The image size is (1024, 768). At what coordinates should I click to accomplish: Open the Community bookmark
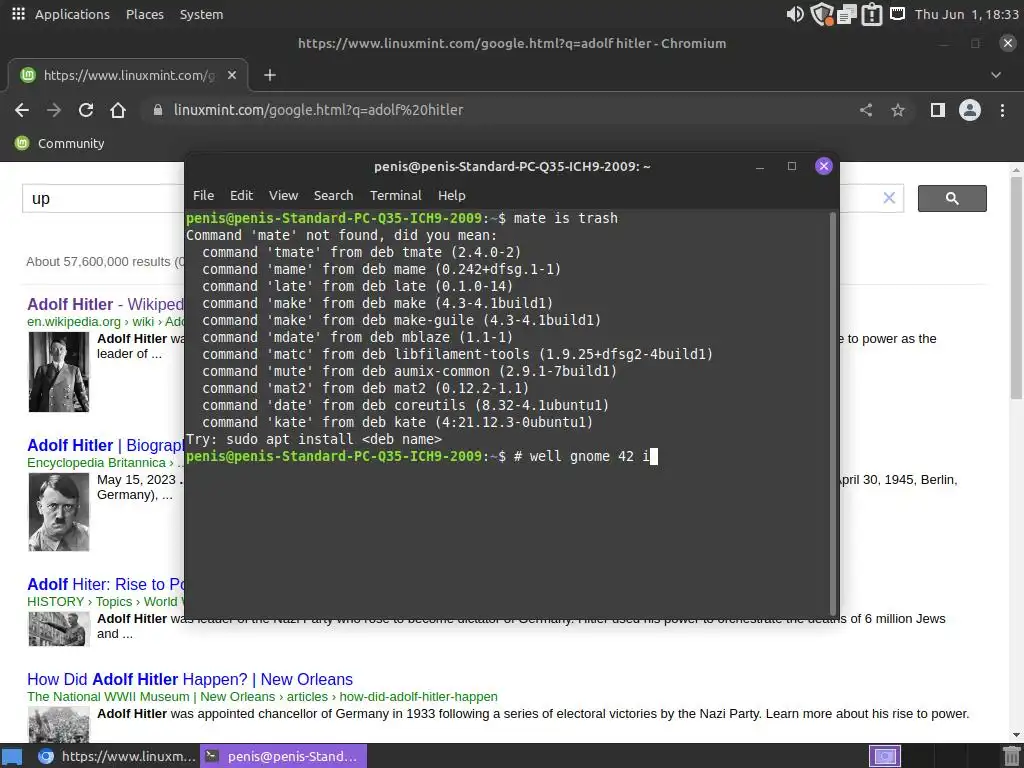60,143
